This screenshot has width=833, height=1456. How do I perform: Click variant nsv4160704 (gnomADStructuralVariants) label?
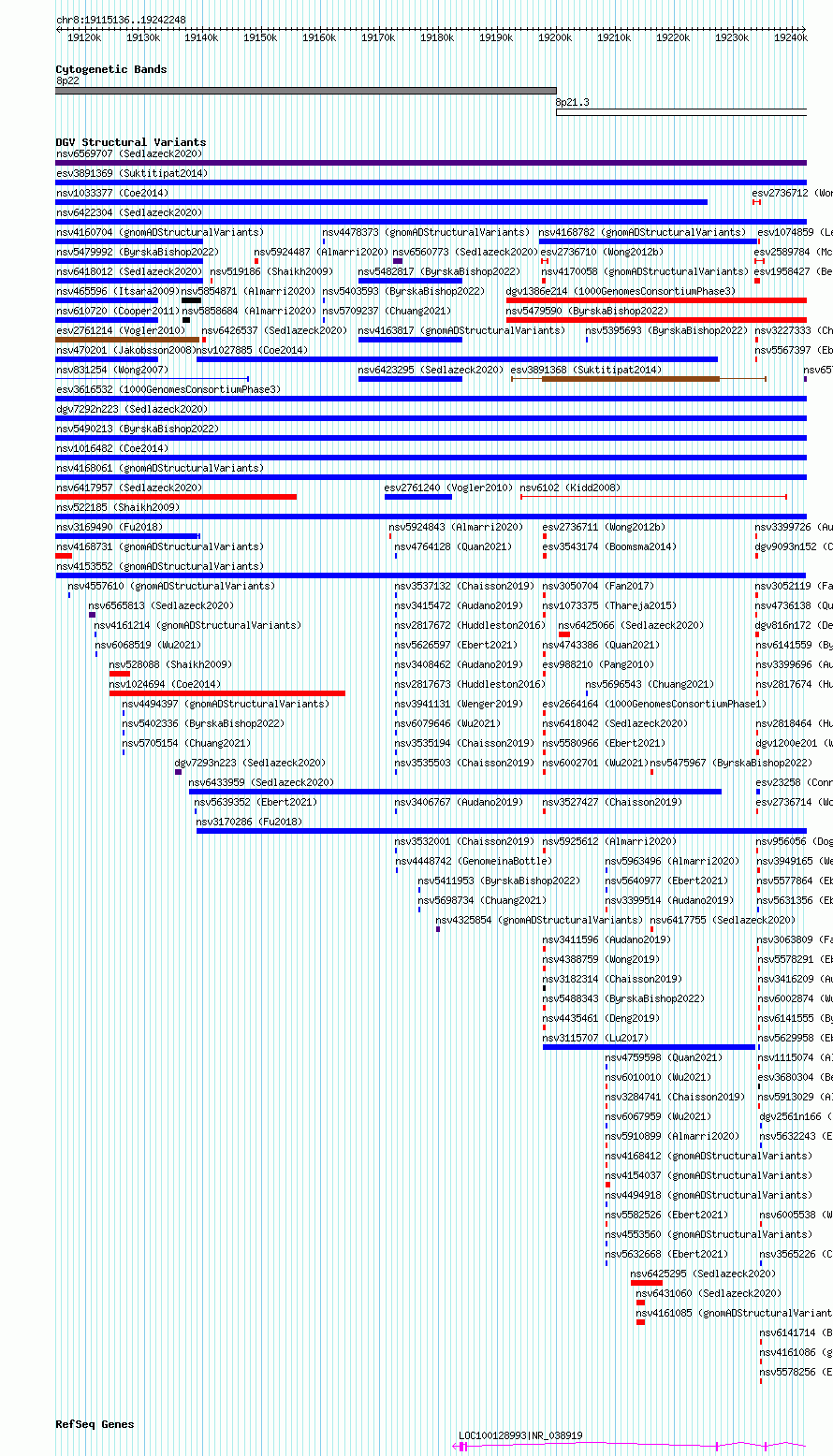point(160,232)
